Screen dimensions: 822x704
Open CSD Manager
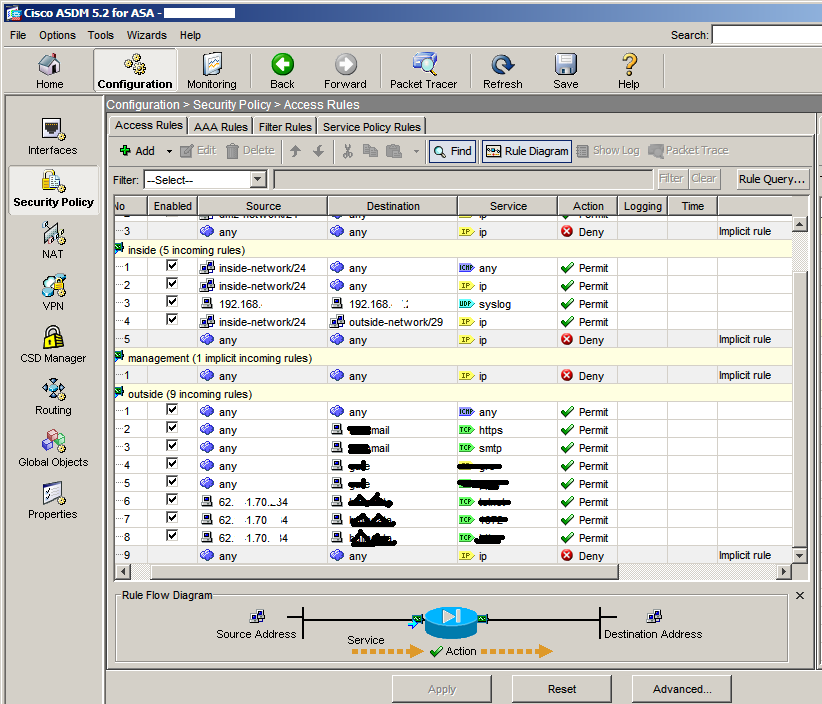53,344
